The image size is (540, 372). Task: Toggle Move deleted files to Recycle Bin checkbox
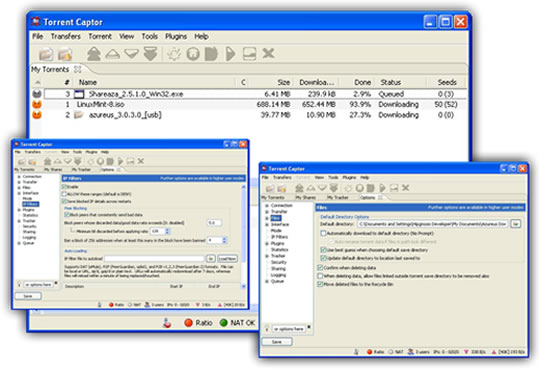pyautogui.click(x=320, y=284)
